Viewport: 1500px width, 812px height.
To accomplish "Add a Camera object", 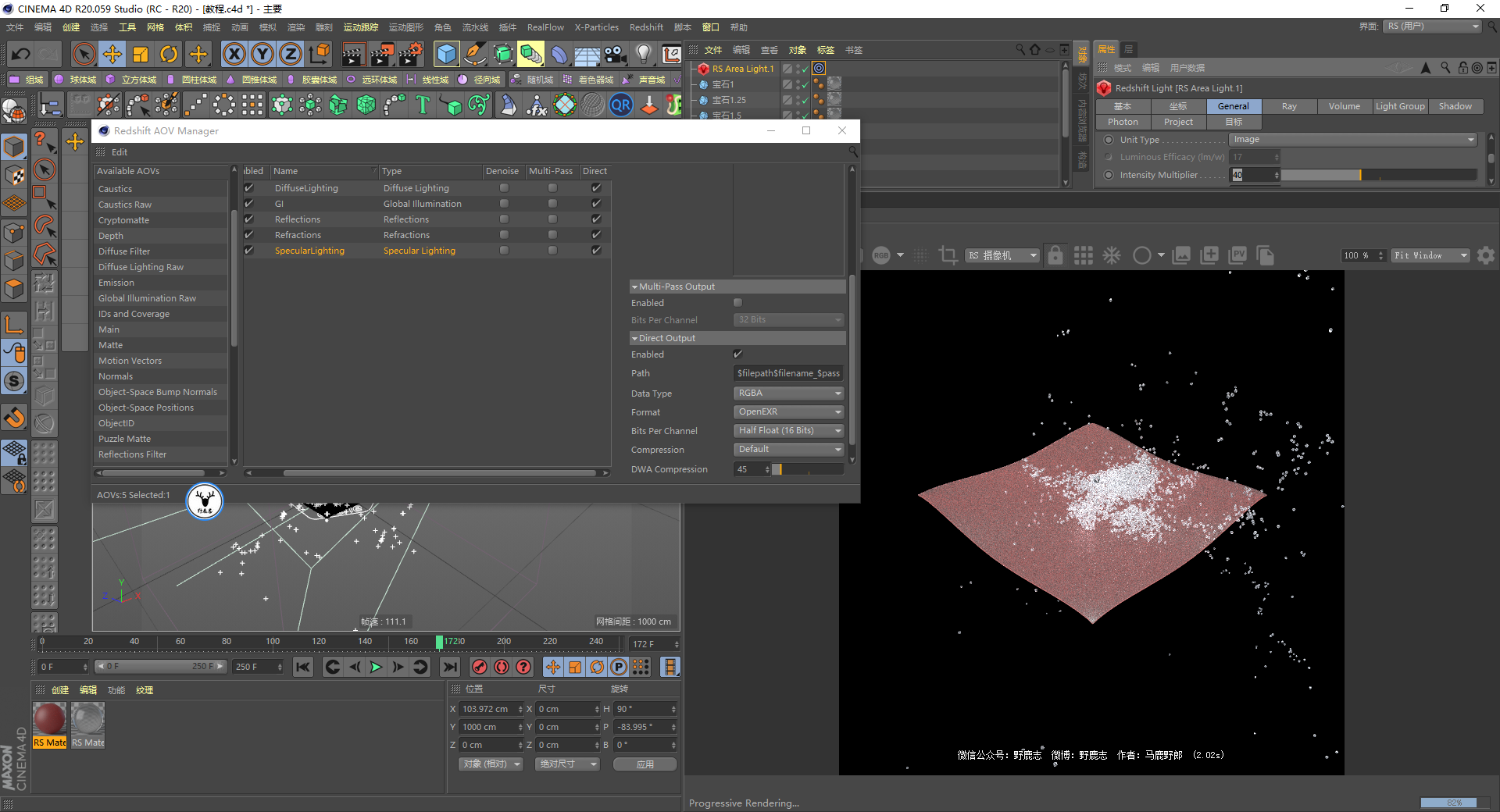I will pyautogui.click(x=615, y=54).
